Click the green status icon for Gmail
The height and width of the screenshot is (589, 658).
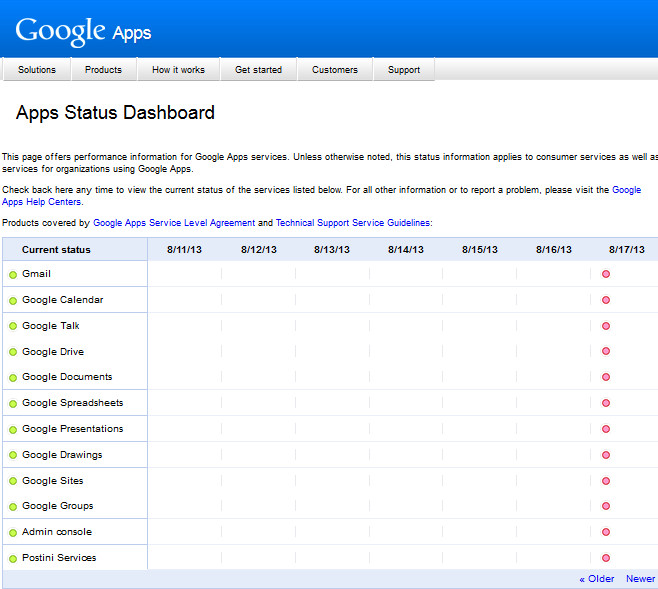[13, 275]
